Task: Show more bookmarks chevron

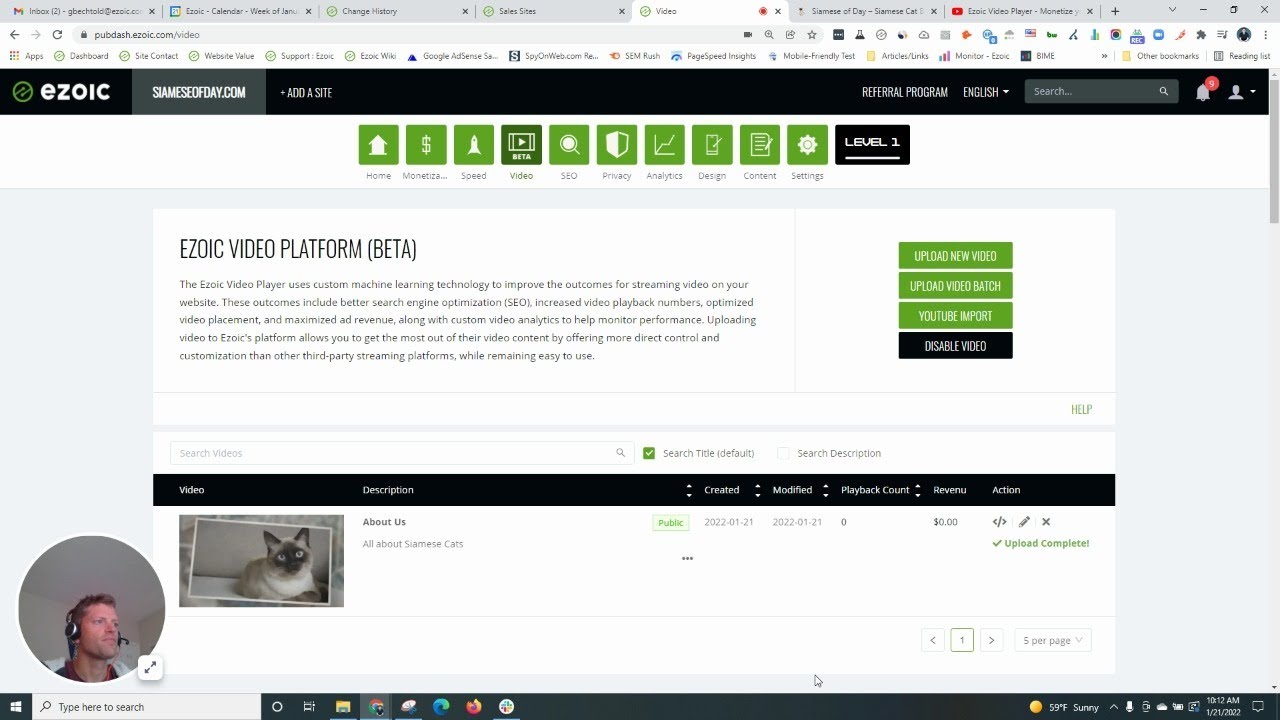Action: 1104,56
